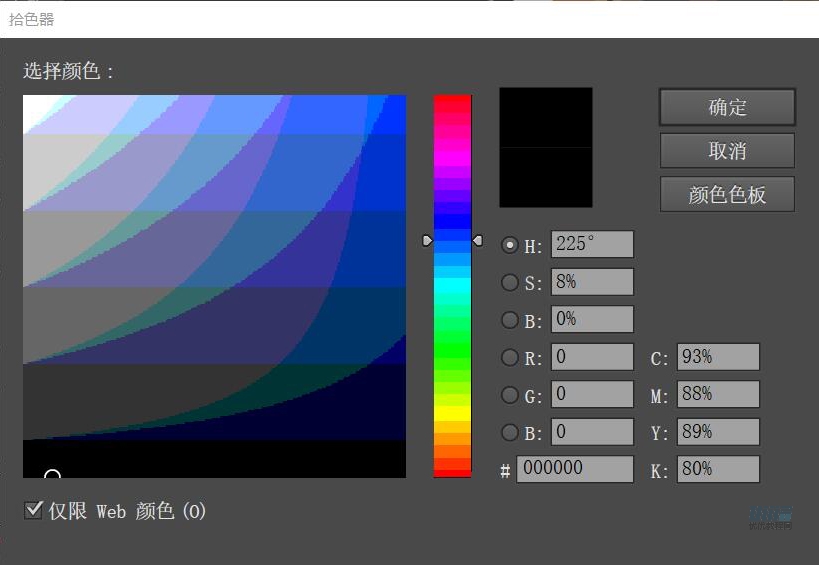This screenshot has height=565, width=819.
Task: Pick yellow on the hue spectrum bar
Action: [x=452, y=411]
